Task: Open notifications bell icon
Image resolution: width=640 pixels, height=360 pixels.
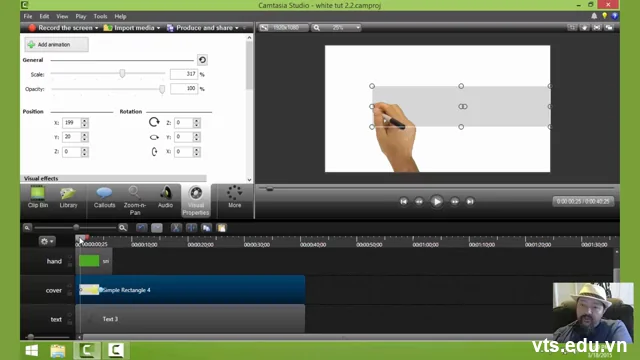Action: 594,16
